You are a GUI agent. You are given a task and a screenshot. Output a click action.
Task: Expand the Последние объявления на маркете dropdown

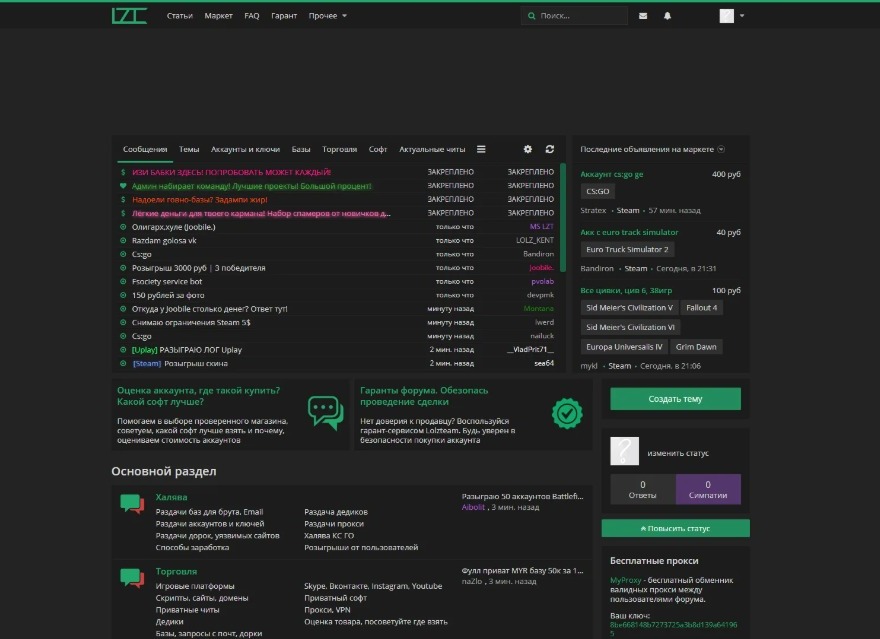721,149
